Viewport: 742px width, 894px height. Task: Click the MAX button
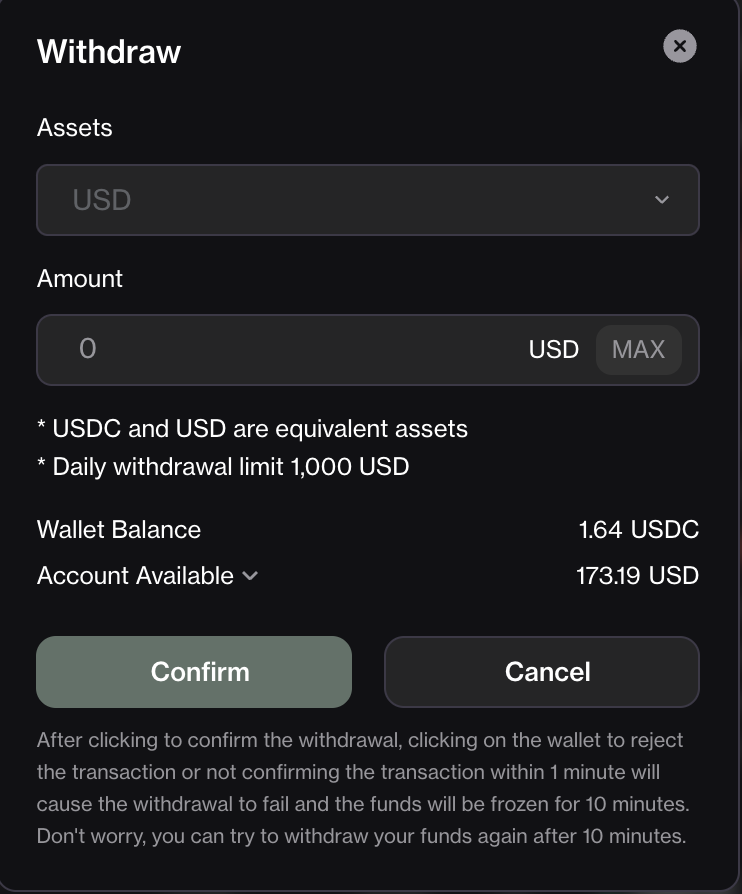click(638, 350)
